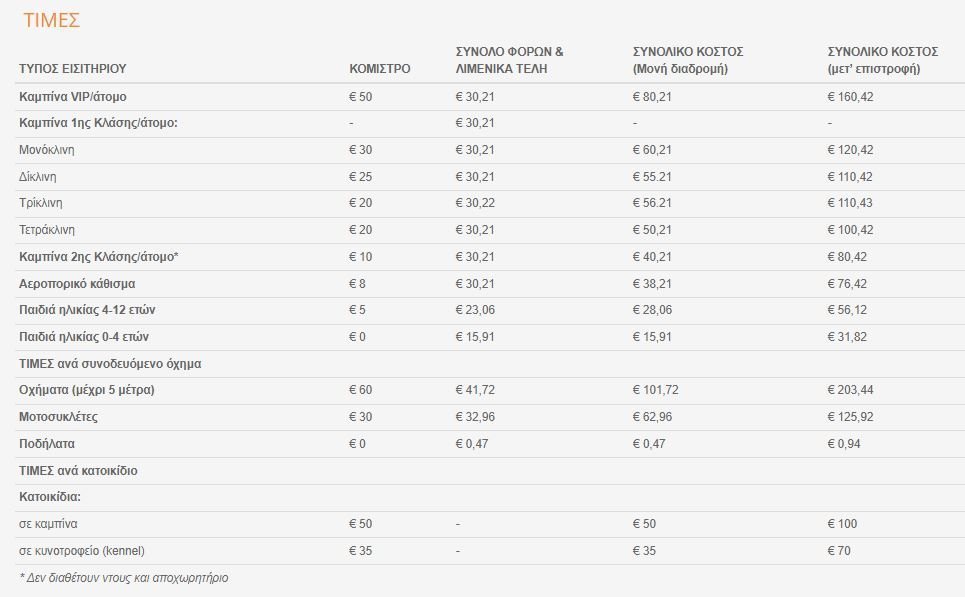Image resolution: width=965 pixels, height=597 pixels.
Task: Click the ΤΙΜΕΣ heading
Action: [52, 20]
